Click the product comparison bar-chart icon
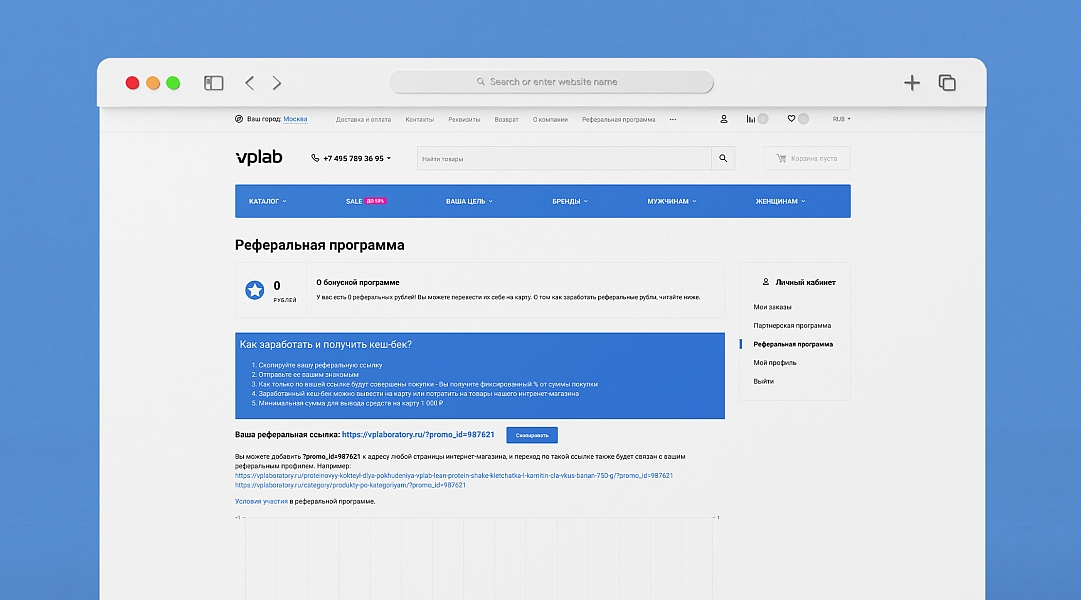The height and width of the screenshot is (600, 1081). [751, 118]
